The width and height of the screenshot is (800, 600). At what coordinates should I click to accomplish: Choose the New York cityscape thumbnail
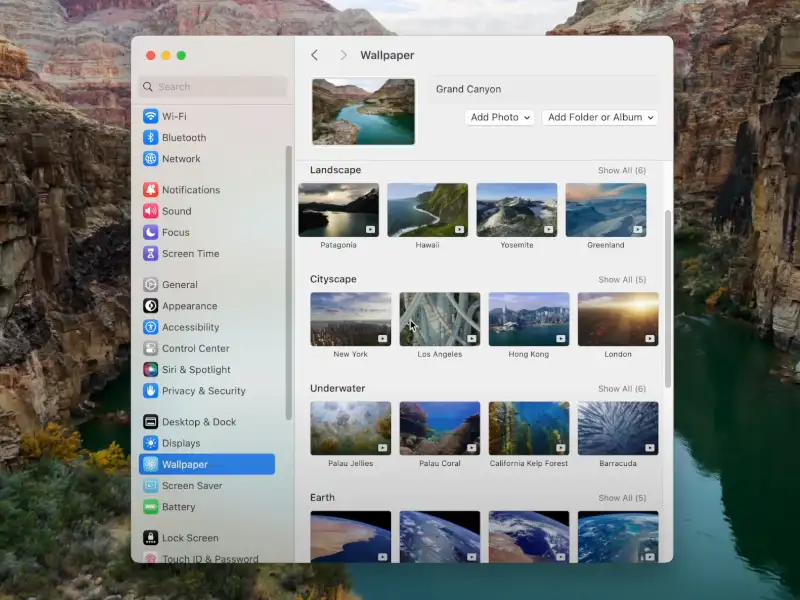coord(351,319)
